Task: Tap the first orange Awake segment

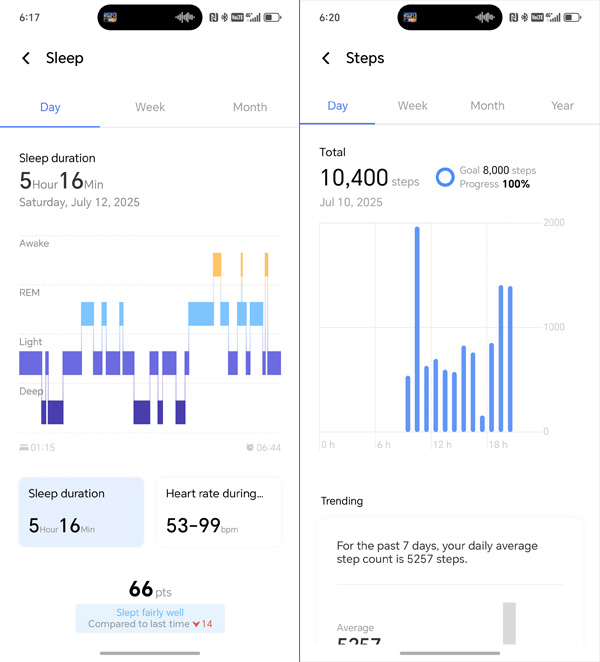Action: click(x=217, y=264)
